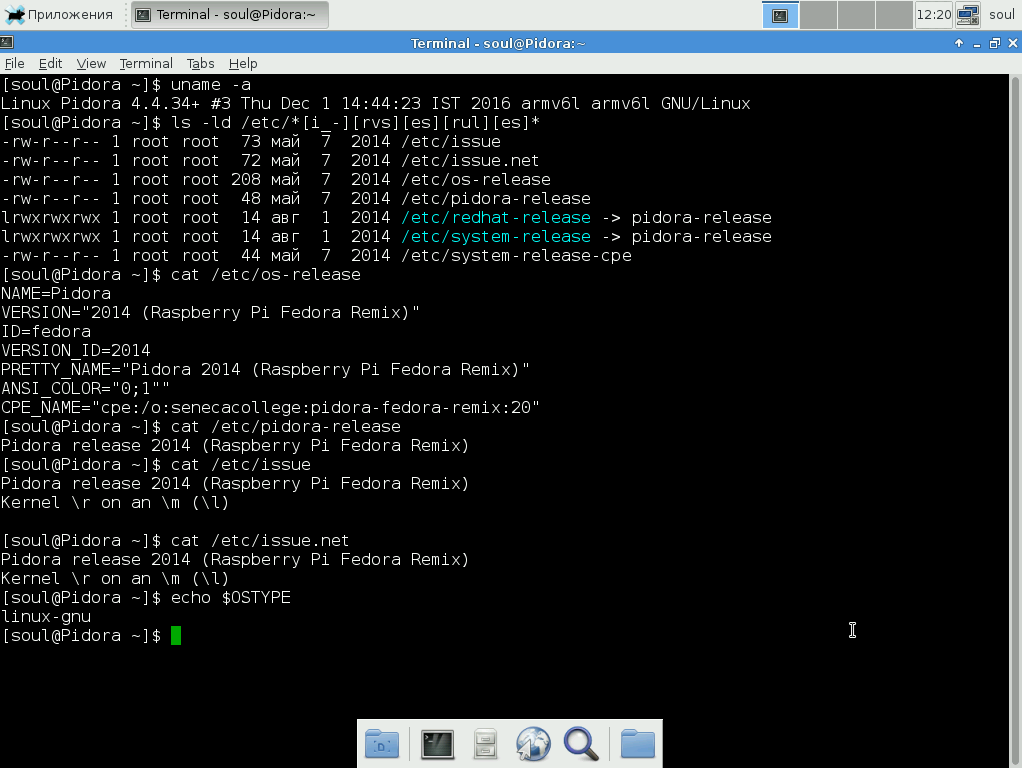Open the File menu
Screen dimensions: 1024x768
[14, 63]
